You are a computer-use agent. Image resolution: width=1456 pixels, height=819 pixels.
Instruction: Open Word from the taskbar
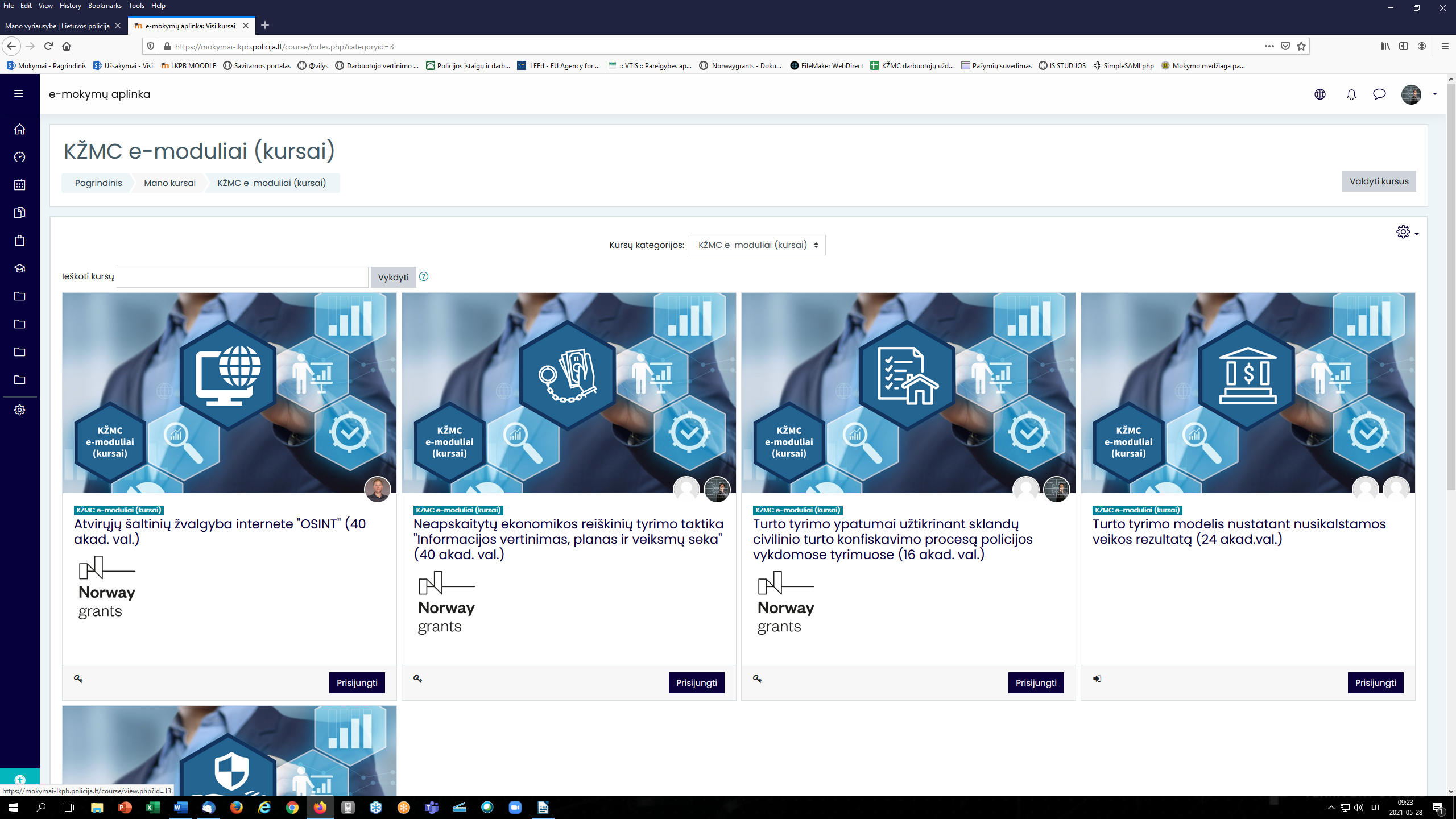coord(180,807)
